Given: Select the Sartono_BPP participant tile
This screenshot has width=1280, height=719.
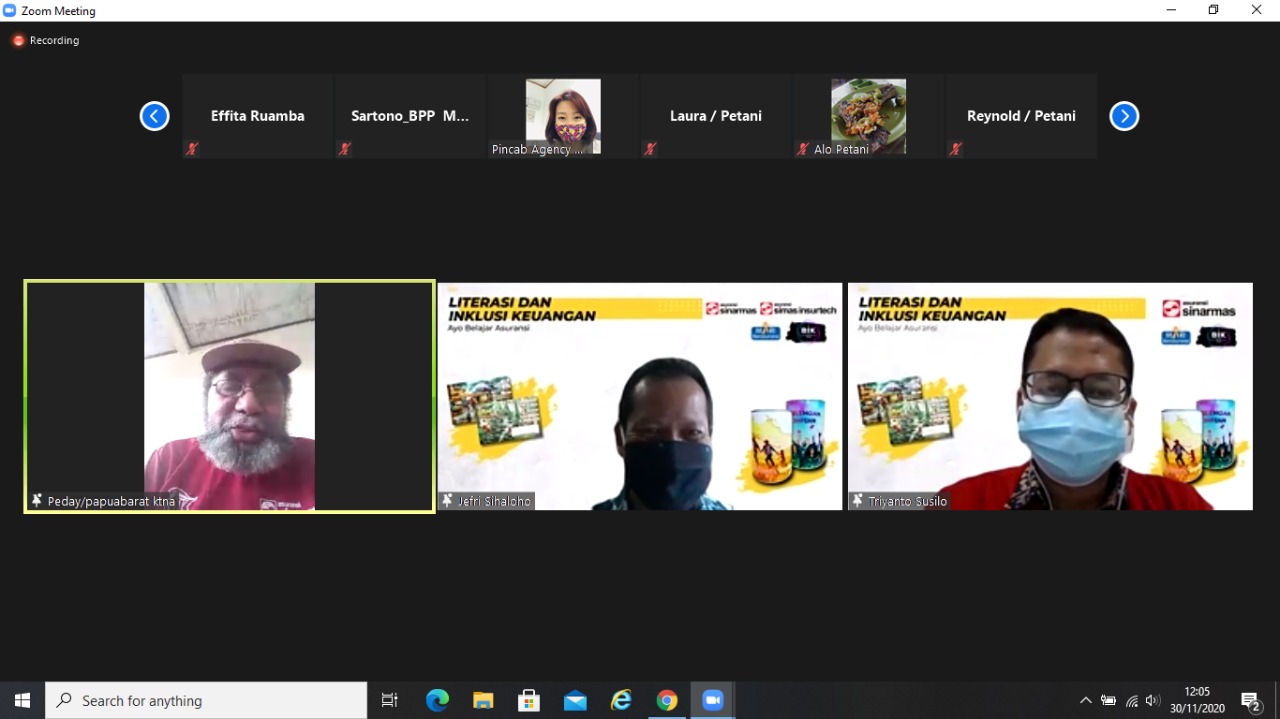Looking at the screenshot, I should 410,116.
